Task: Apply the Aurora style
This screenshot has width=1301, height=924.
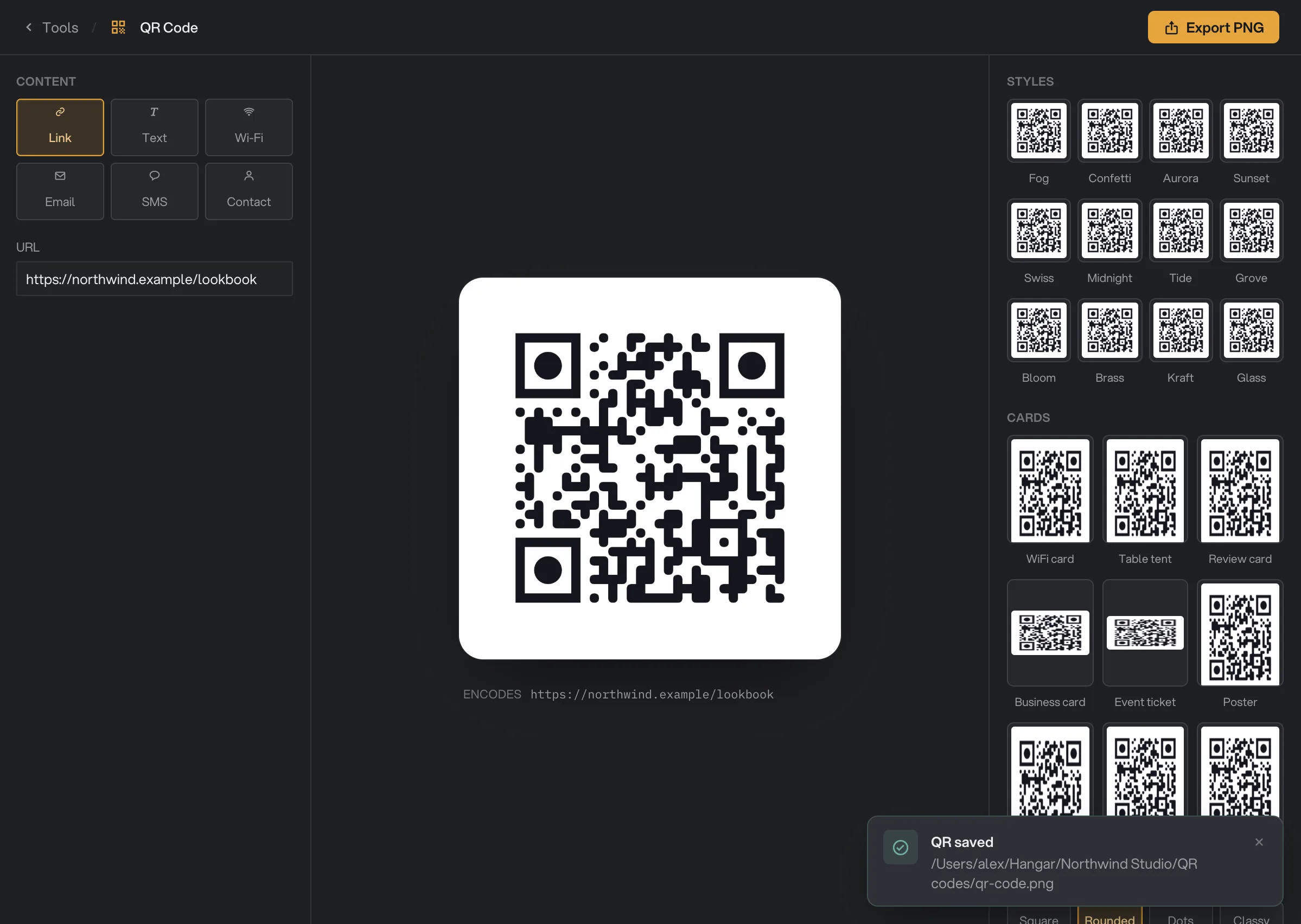Action: [x=1181, y=131]
